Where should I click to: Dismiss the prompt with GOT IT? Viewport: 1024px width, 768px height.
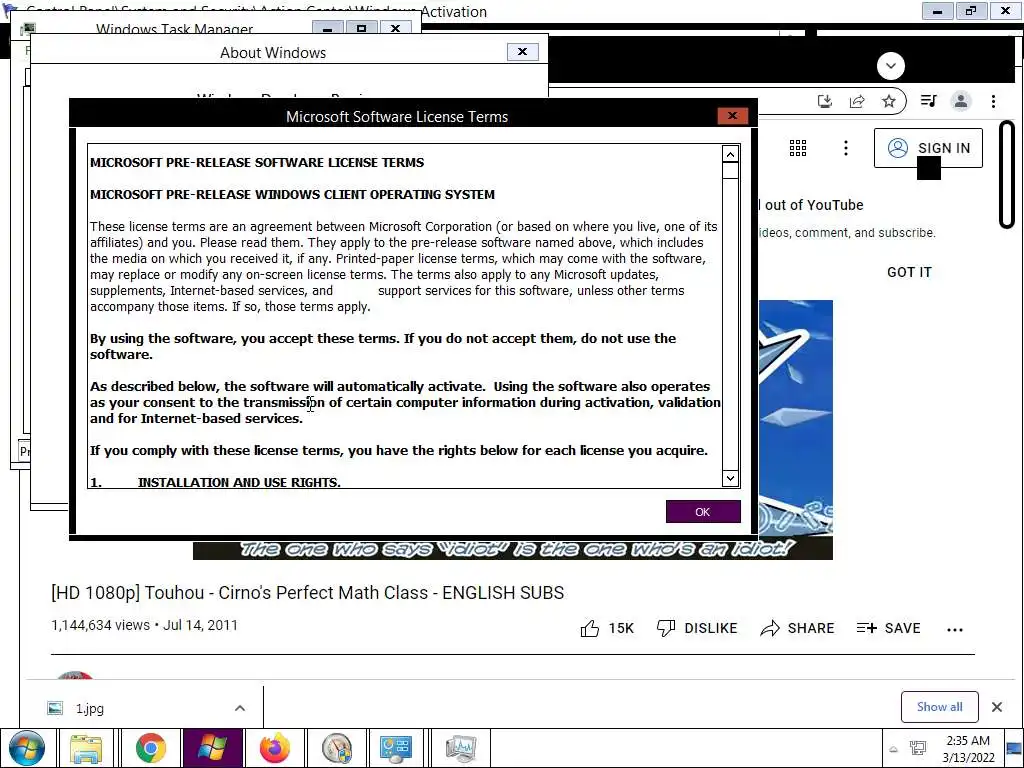click(909, 272)
